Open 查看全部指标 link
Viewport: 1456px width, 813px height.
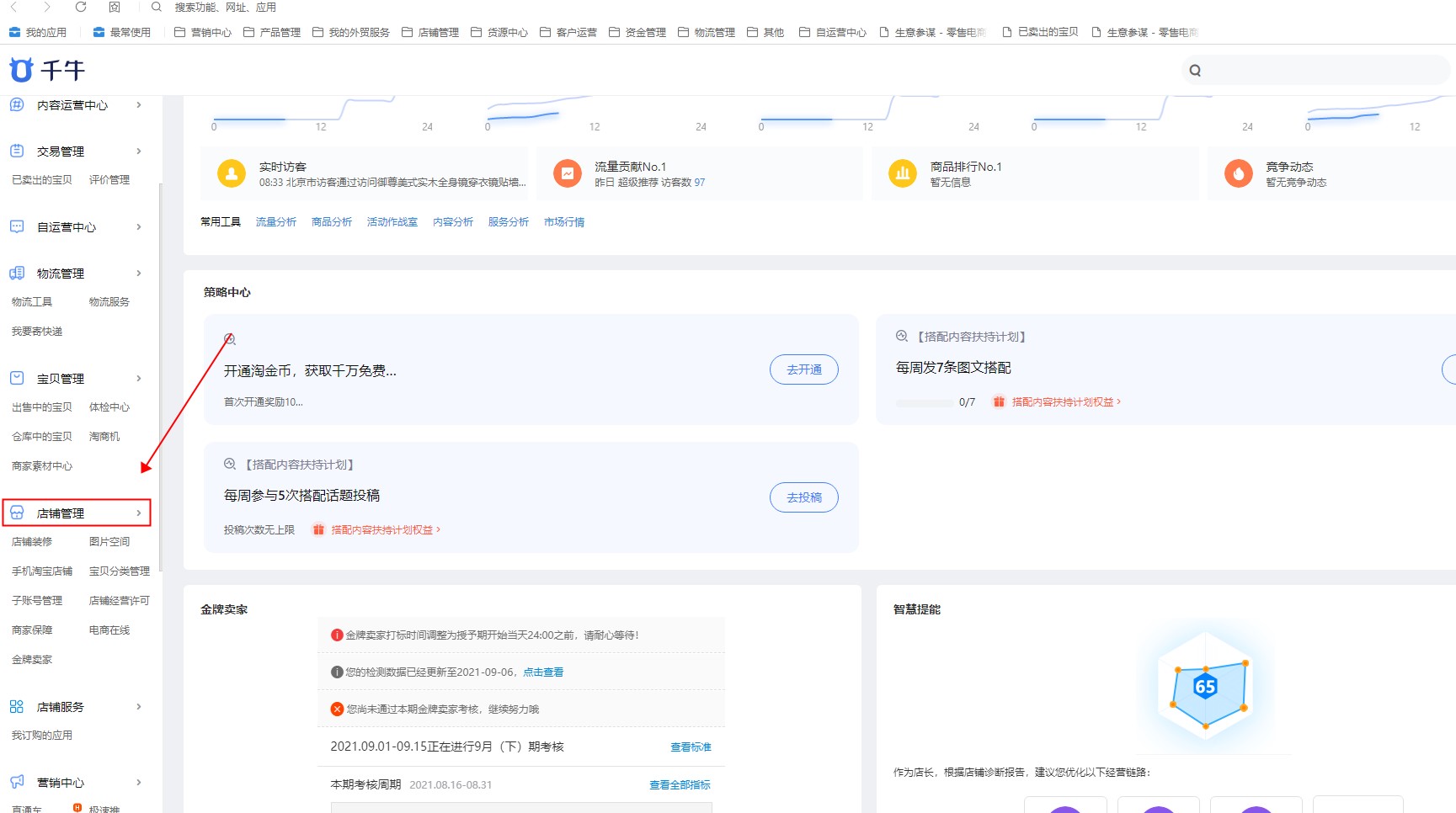coord(679,784)
